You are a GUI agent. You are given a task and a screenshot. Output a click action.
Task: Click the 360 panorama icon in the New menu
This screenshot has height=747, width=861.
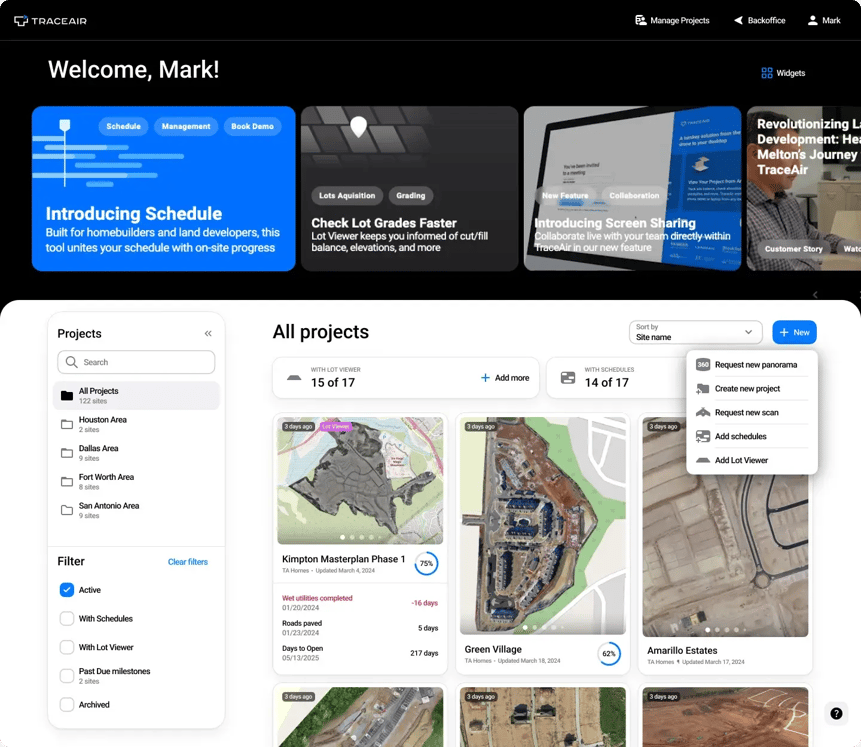[x=702, y=365]
